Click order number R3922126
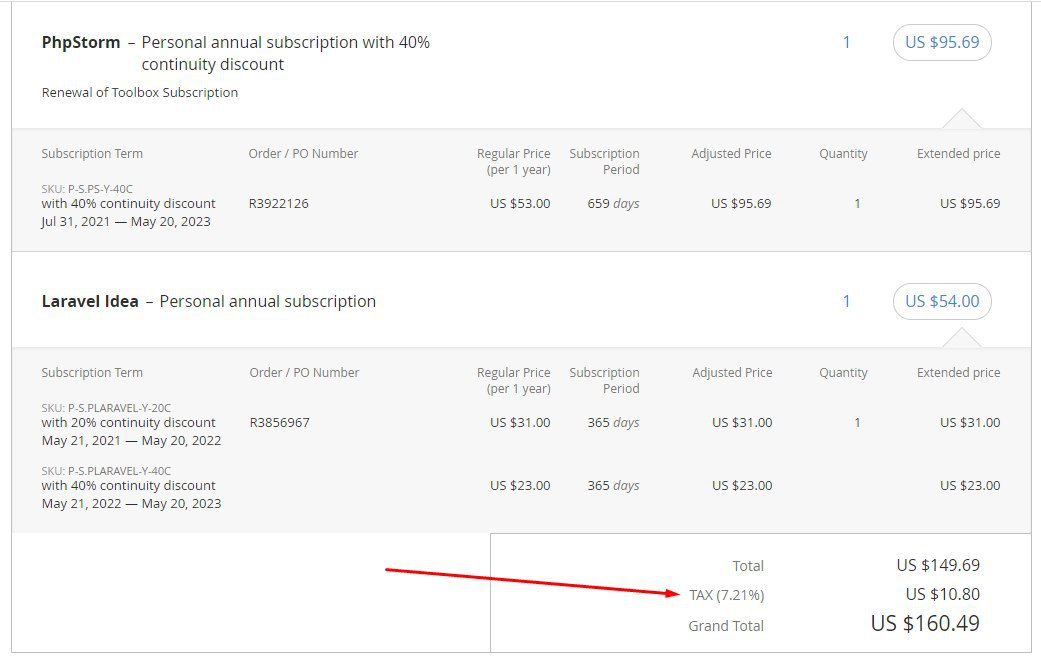Image resolution: width=1041 pixels, height=657 pixels. coord(278,204)
